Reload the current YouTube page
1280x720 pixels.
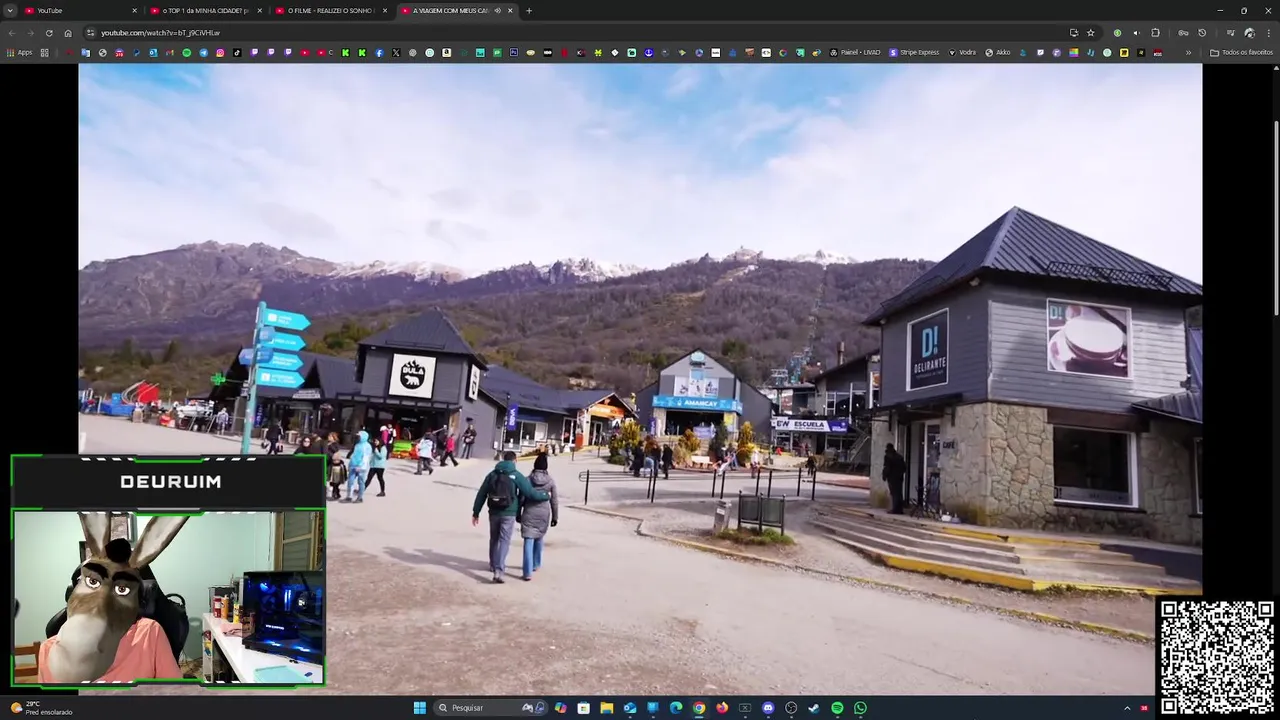[49, 33]
